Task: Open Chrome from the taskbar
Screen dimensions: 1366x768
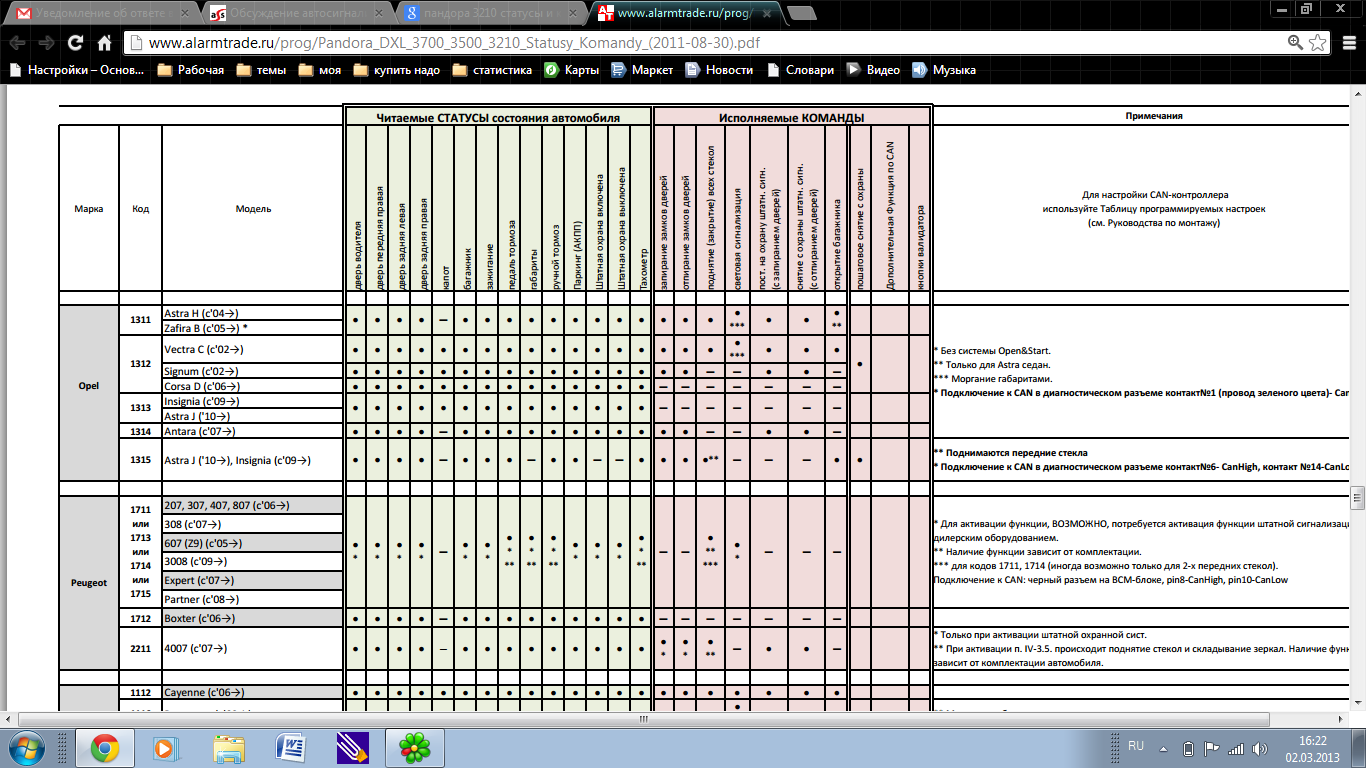Action: pyautogui.click(x=106, y=748)
